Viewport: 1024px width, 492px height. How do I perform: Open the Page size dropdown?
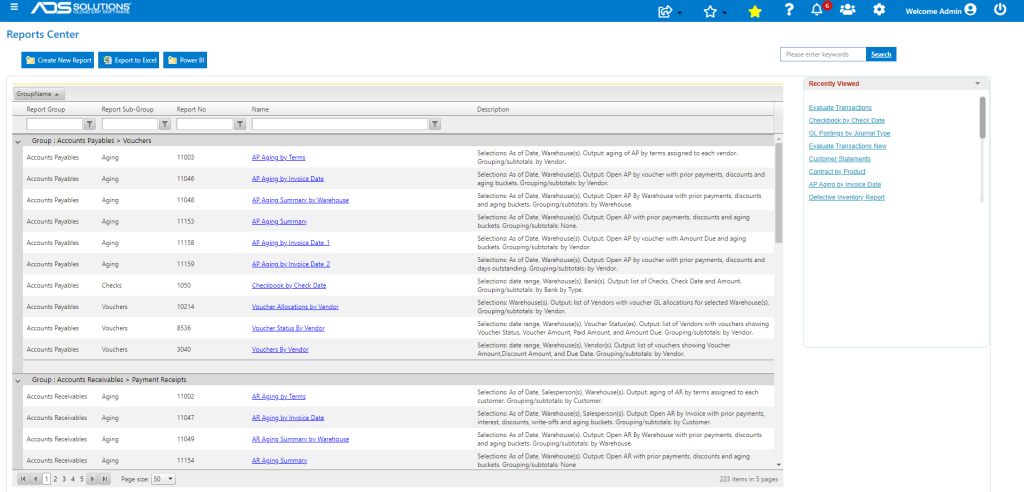[x=163, y=479]
